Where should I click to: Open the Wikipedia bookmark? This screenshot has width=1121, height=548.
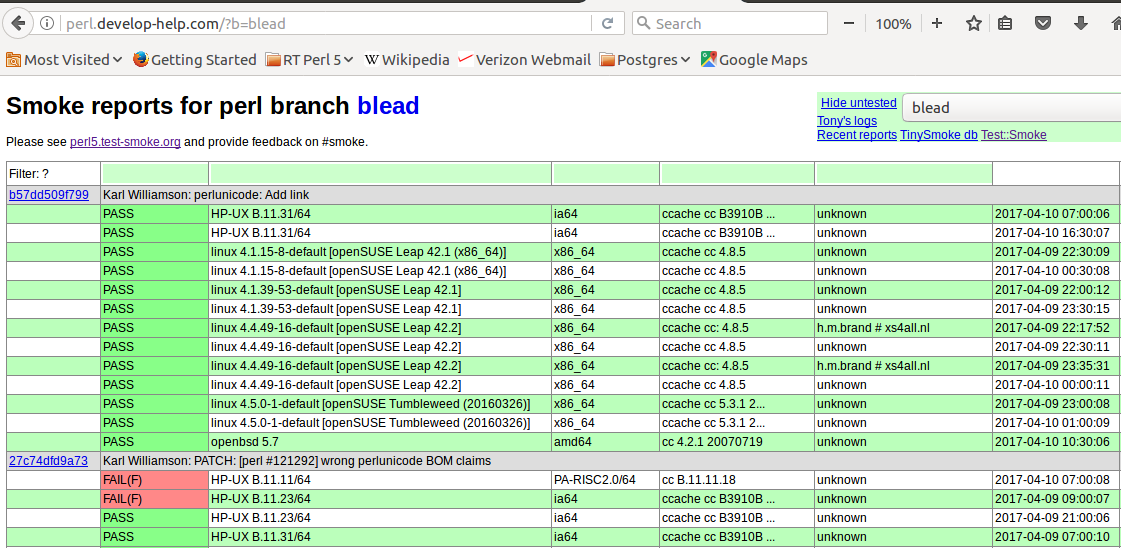pos(407,60)
